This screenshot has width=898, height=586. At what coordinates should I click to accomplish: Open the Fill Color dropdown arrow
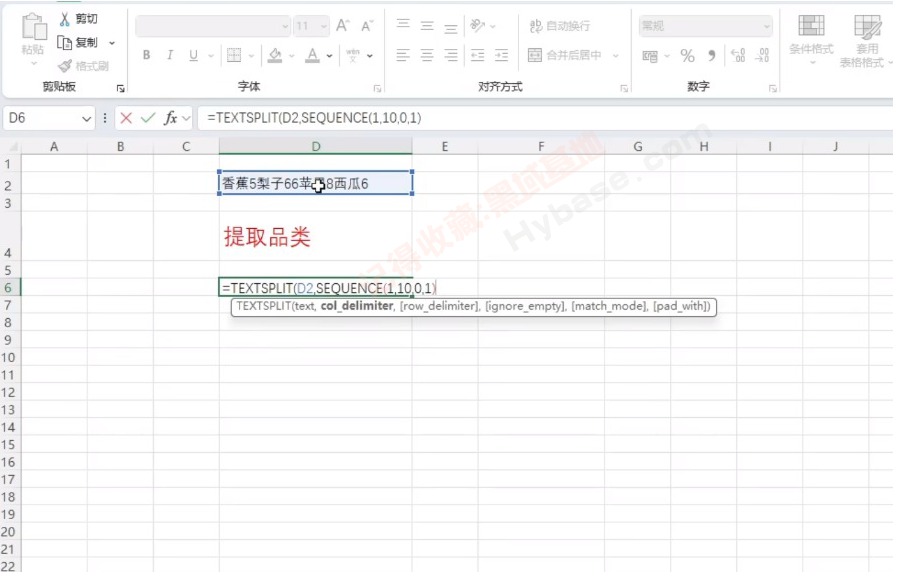tap(292, 56)
